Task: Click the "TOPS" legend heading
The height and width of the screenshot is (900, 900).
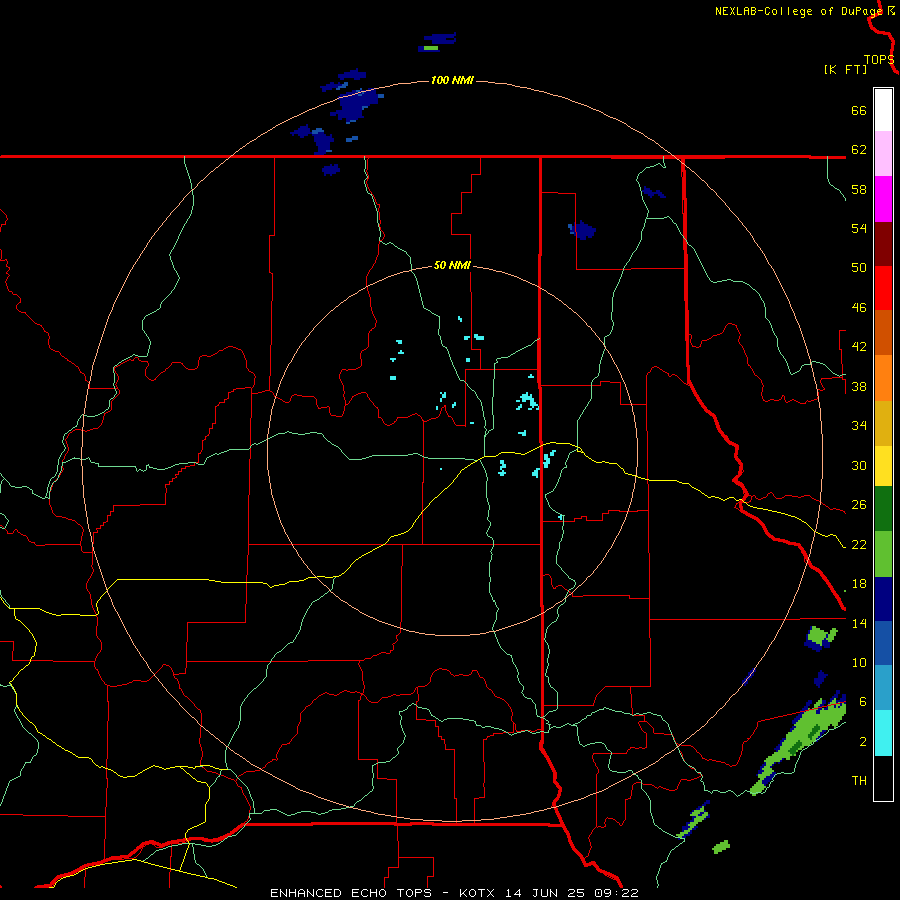Action: coord(879,60)
